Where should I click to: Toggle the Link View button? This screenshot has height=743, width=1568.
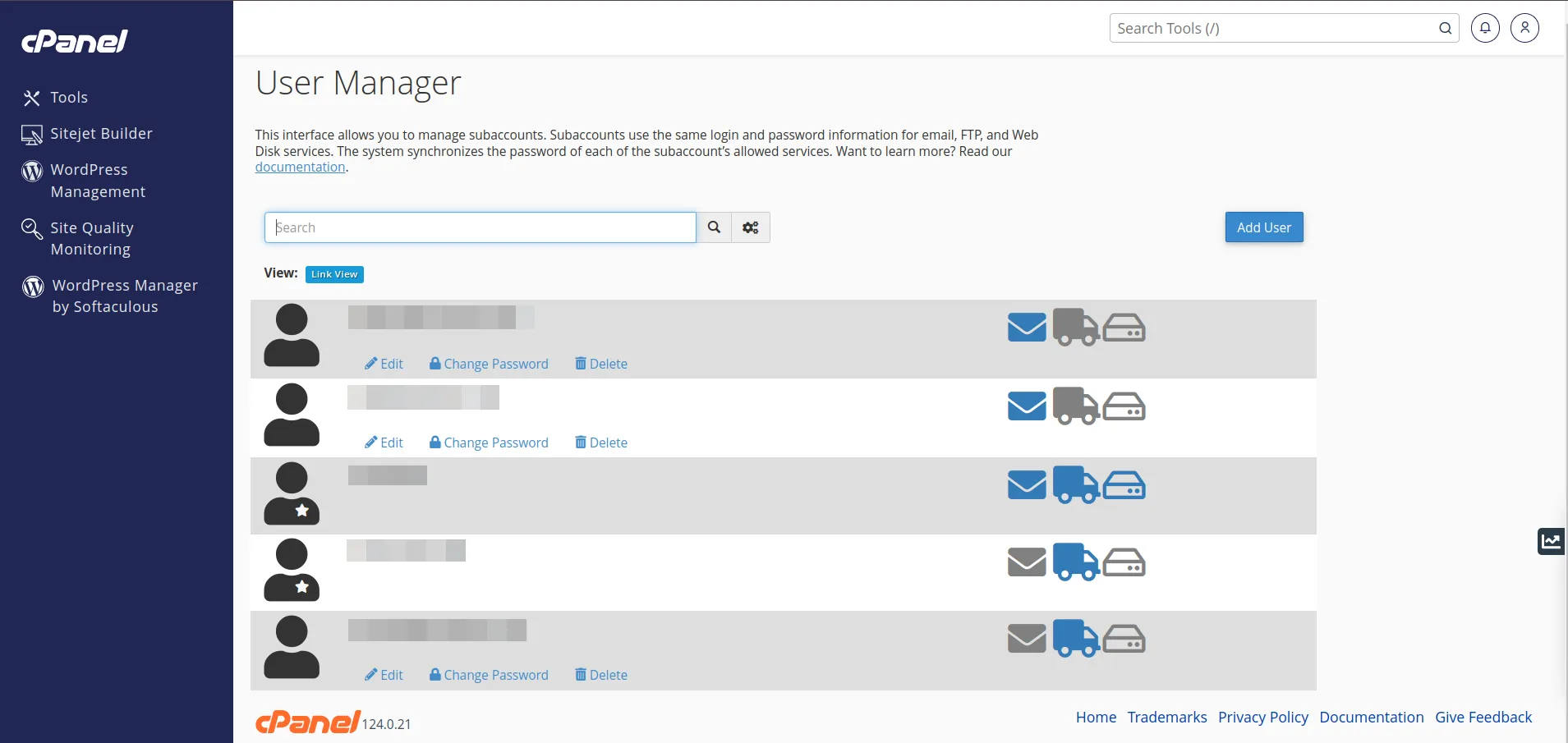tap(334, 274)
